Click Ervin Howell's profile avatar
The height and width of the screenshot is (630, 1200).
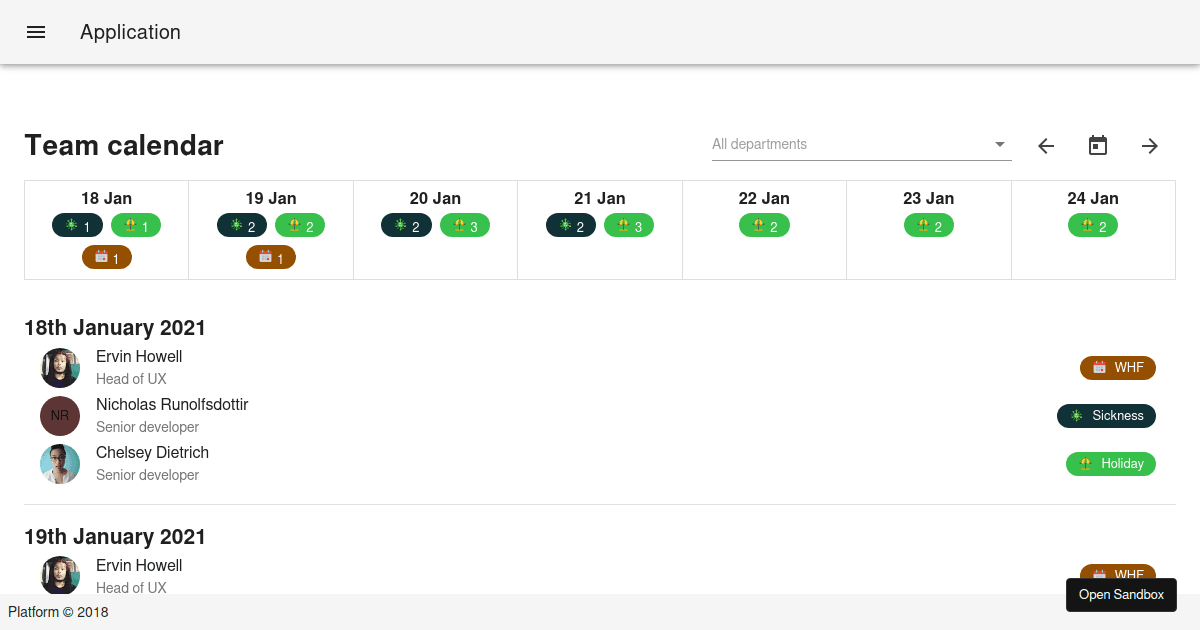tap(60, 368)
